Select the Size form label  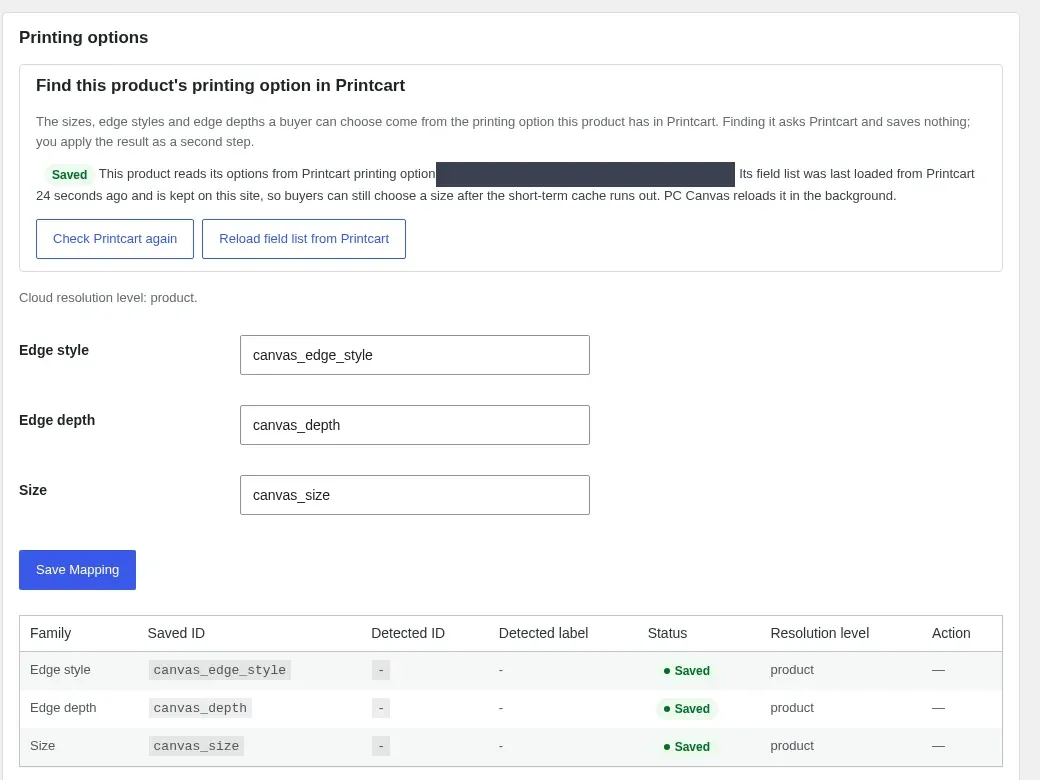(x=33, y=490)
